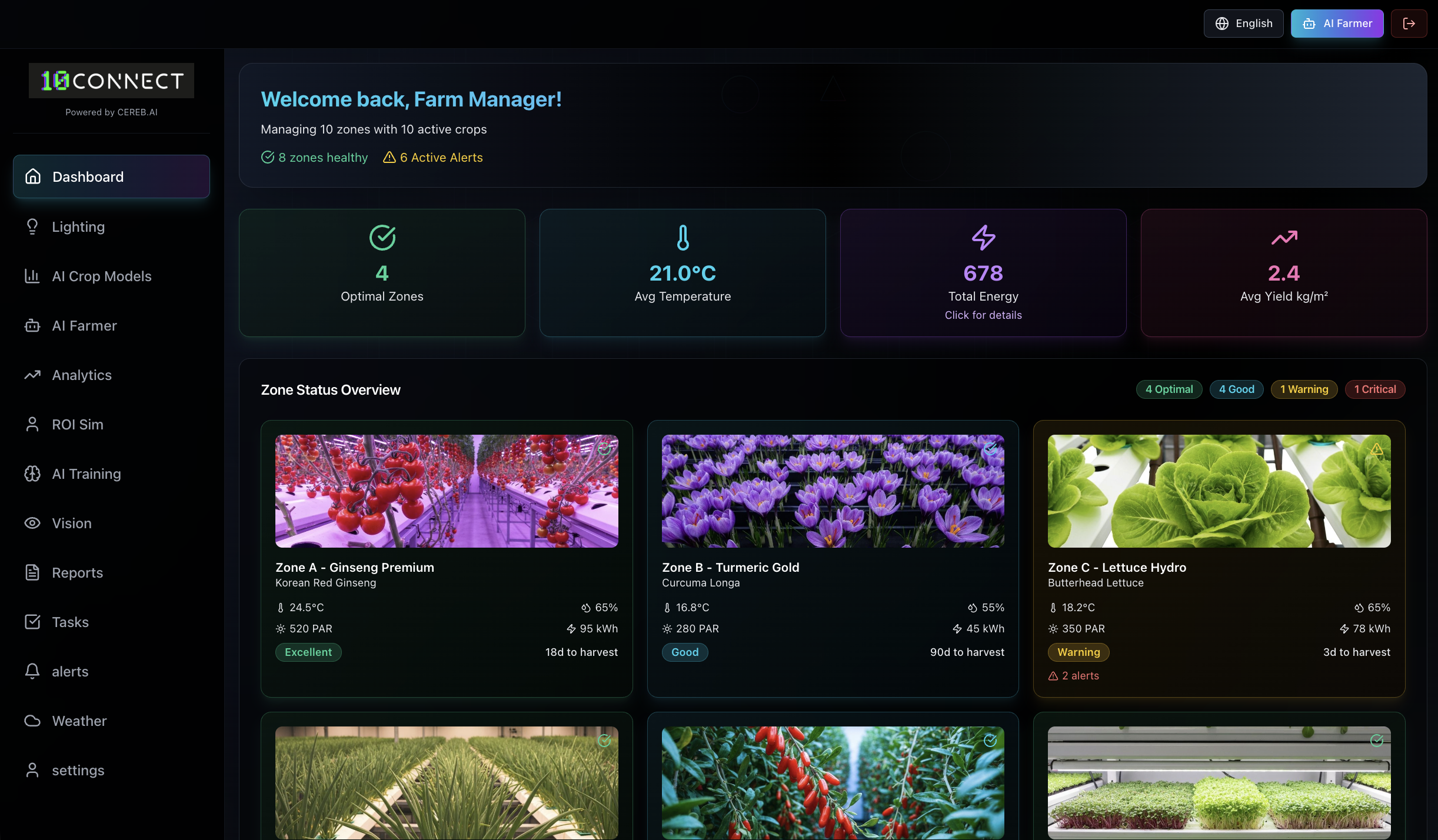Select the ROI Sim person icon
Image resolution: width=1438 pixels, height=840 pixels.
[x=32, y=424]
